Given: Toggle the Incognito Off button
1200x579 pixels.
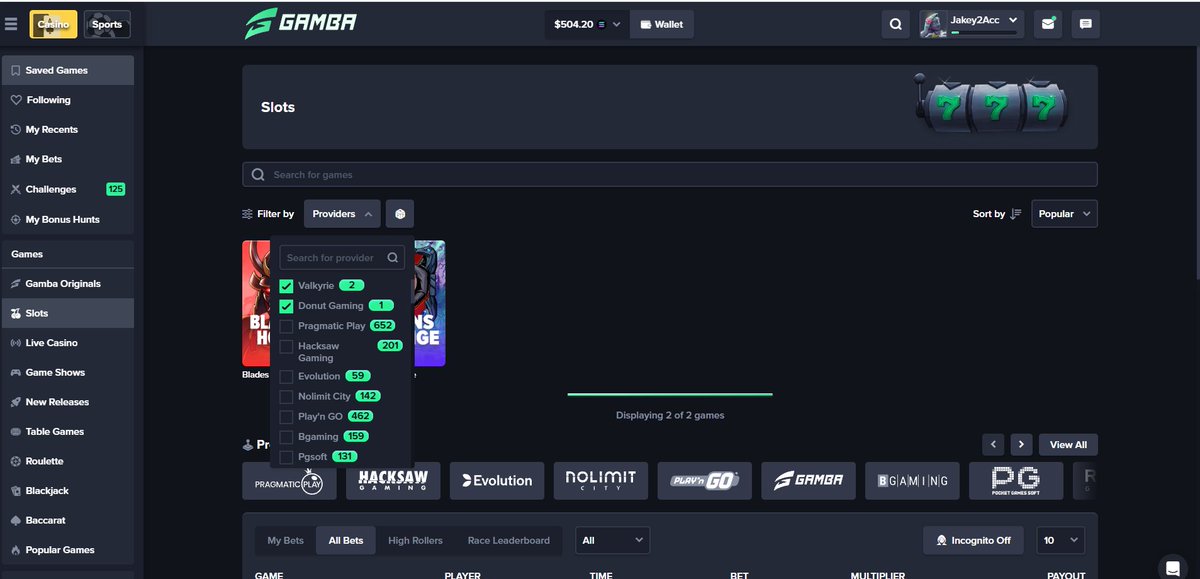Looking at the screenshot, I should (x=973, y=540).
